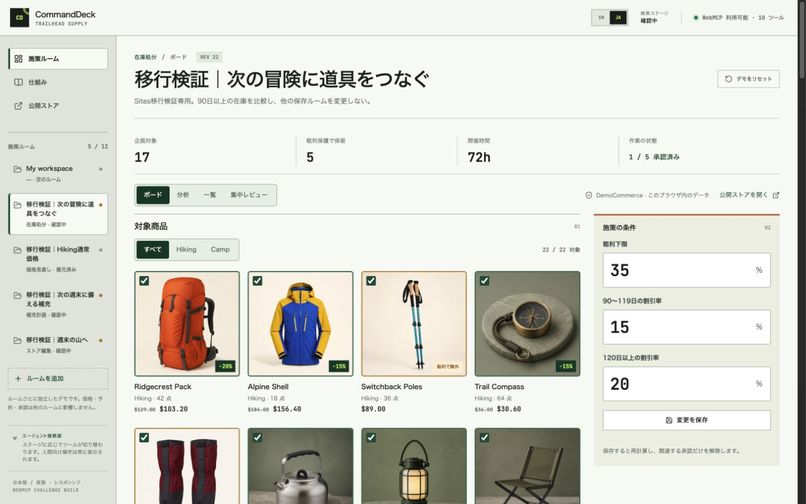806x504 pixels.
Task: Switch to the 分析 tab
Action: pyautogui.click(x=182, y=195)
